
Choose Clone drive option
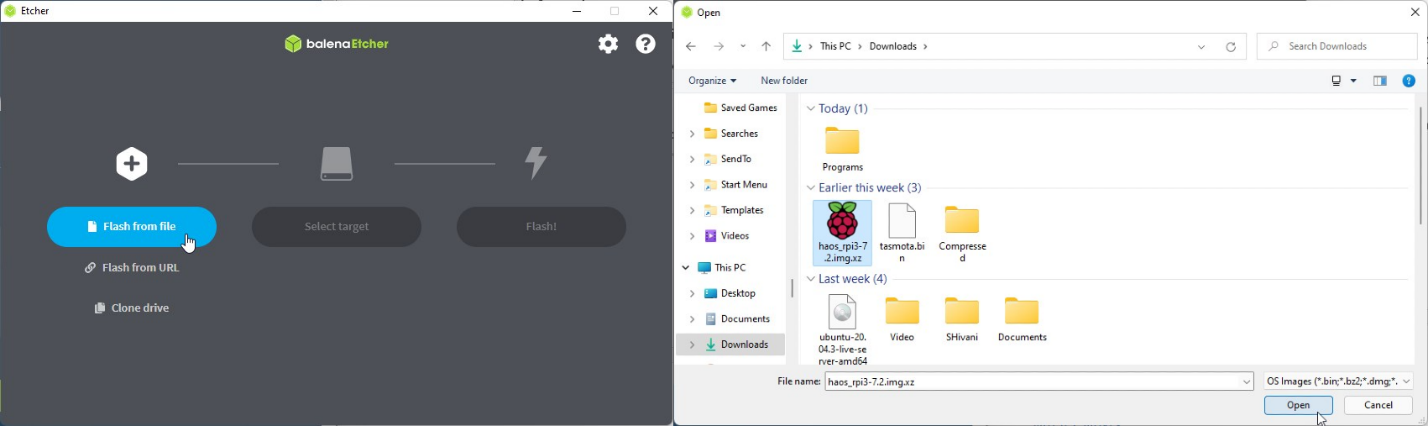click(132, 308)
